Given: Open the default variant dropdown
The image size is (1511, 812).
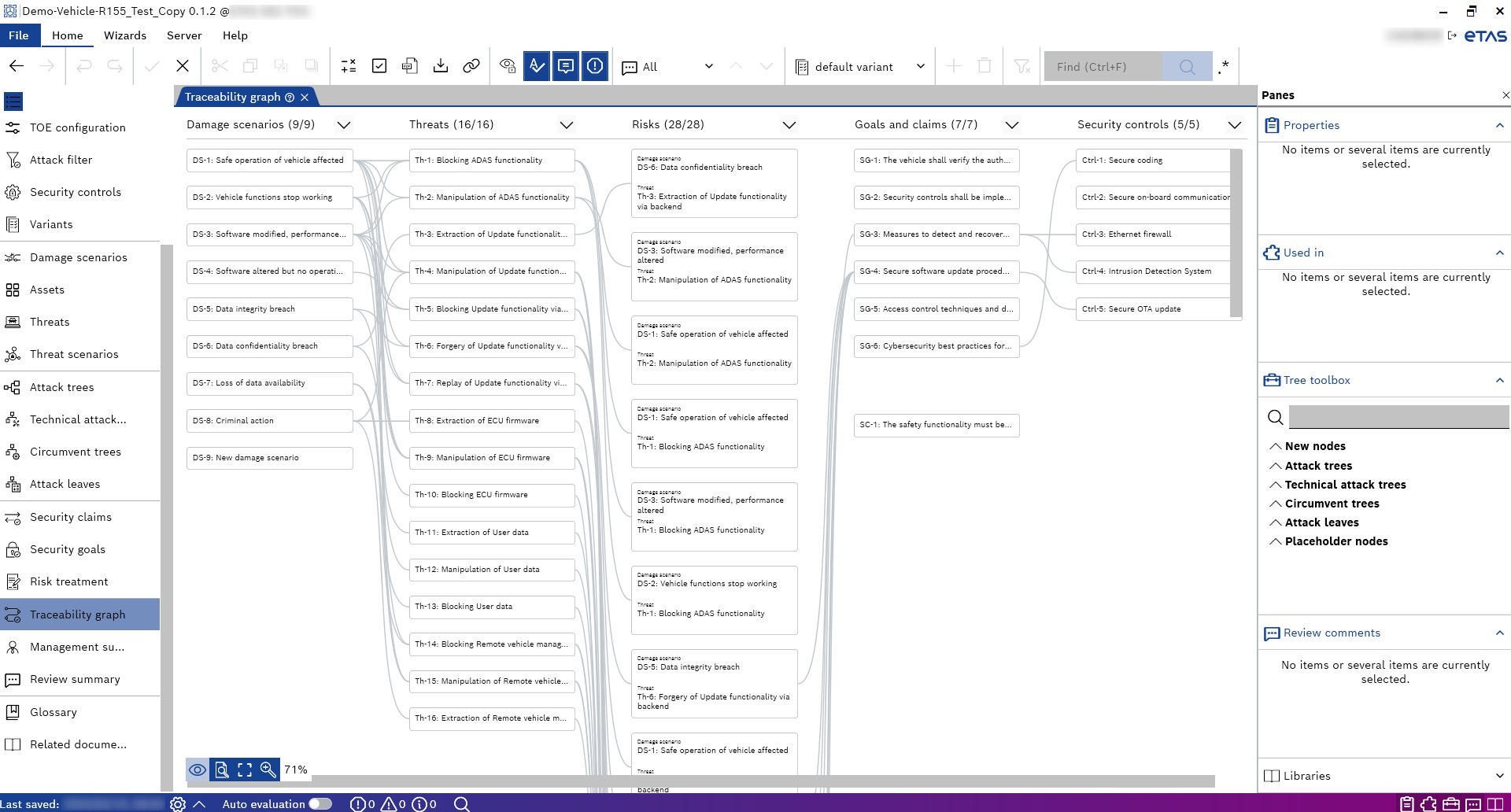Looking at the screenshot, I should 860,67.
